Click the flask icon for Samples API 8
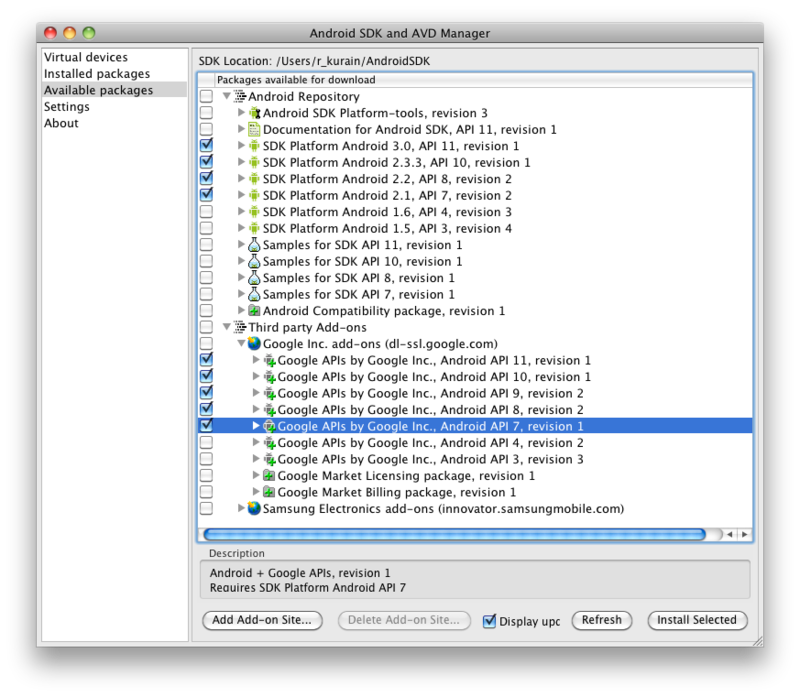800x697 pixels. point(254,278)
